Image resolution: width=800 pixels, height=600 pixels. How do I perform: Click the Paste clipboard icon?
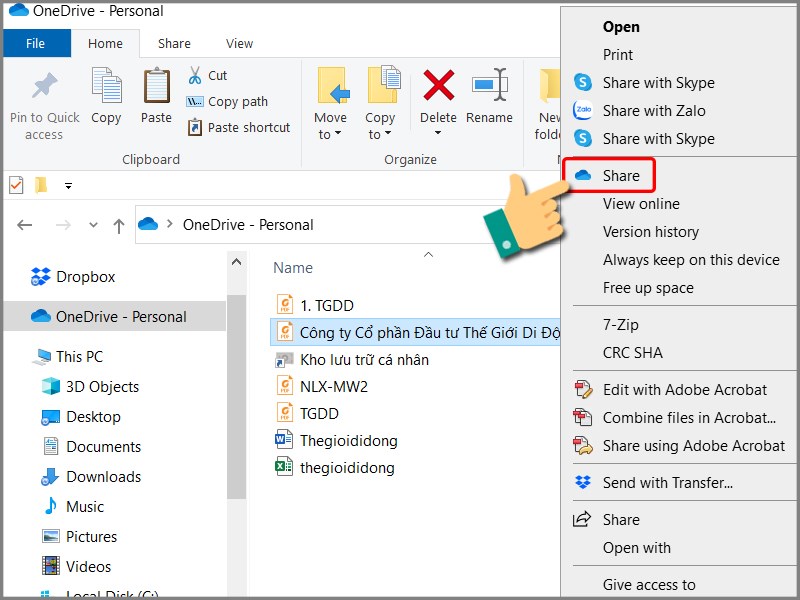(x=157, y=85)
